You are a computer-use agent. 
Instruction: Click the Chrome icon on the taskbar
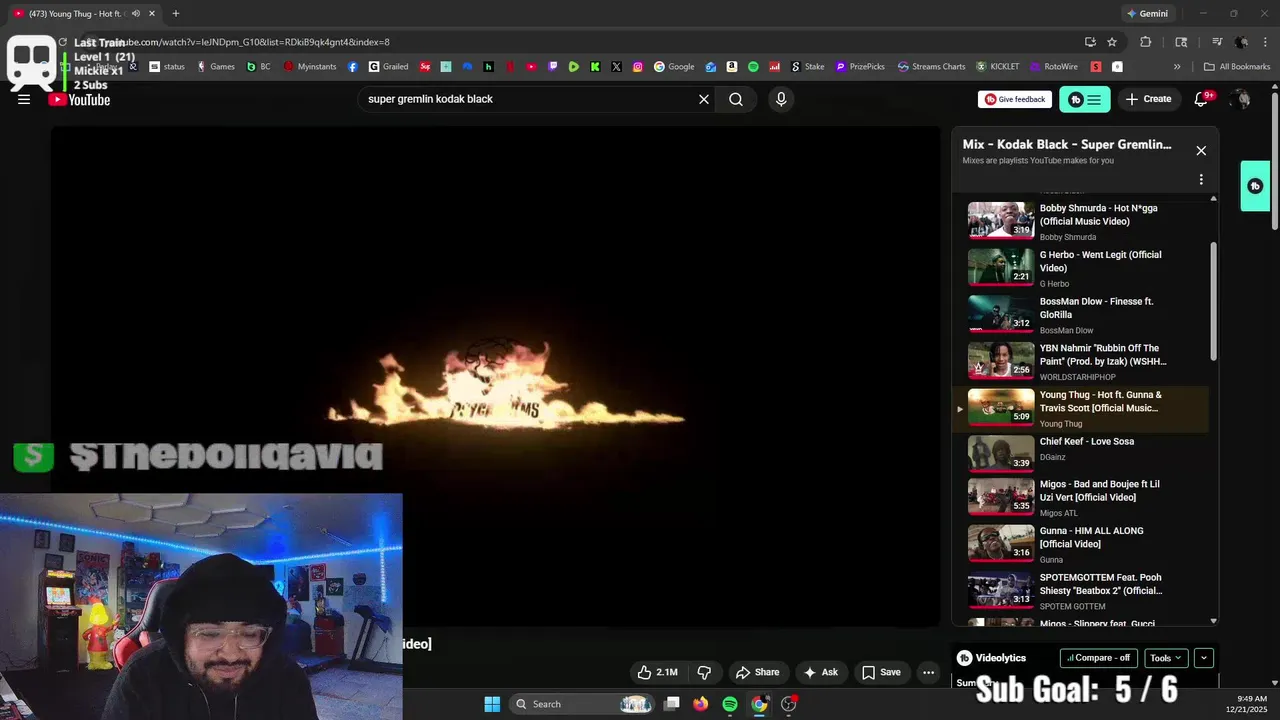tap(759, 704)
